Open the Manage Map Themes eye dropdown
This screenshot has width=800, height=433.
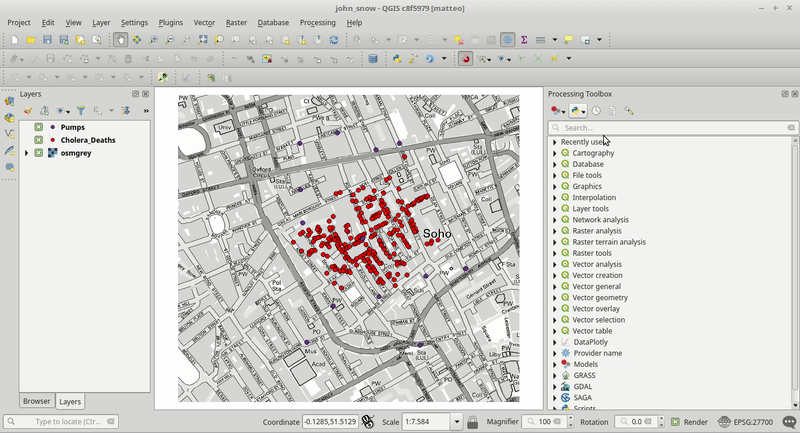(x=63, y=111)
